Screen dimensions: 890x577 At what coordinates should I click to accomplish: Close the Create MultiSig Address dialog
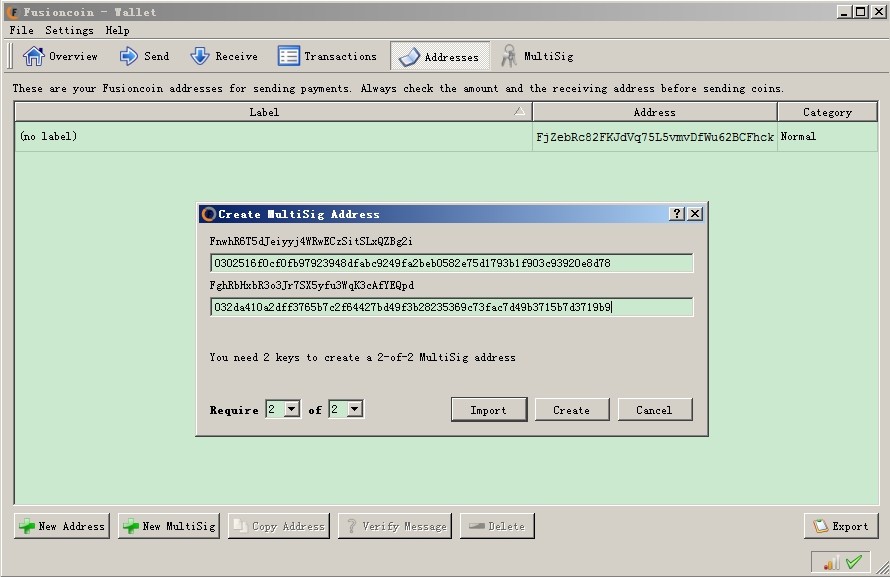point(695,213)
